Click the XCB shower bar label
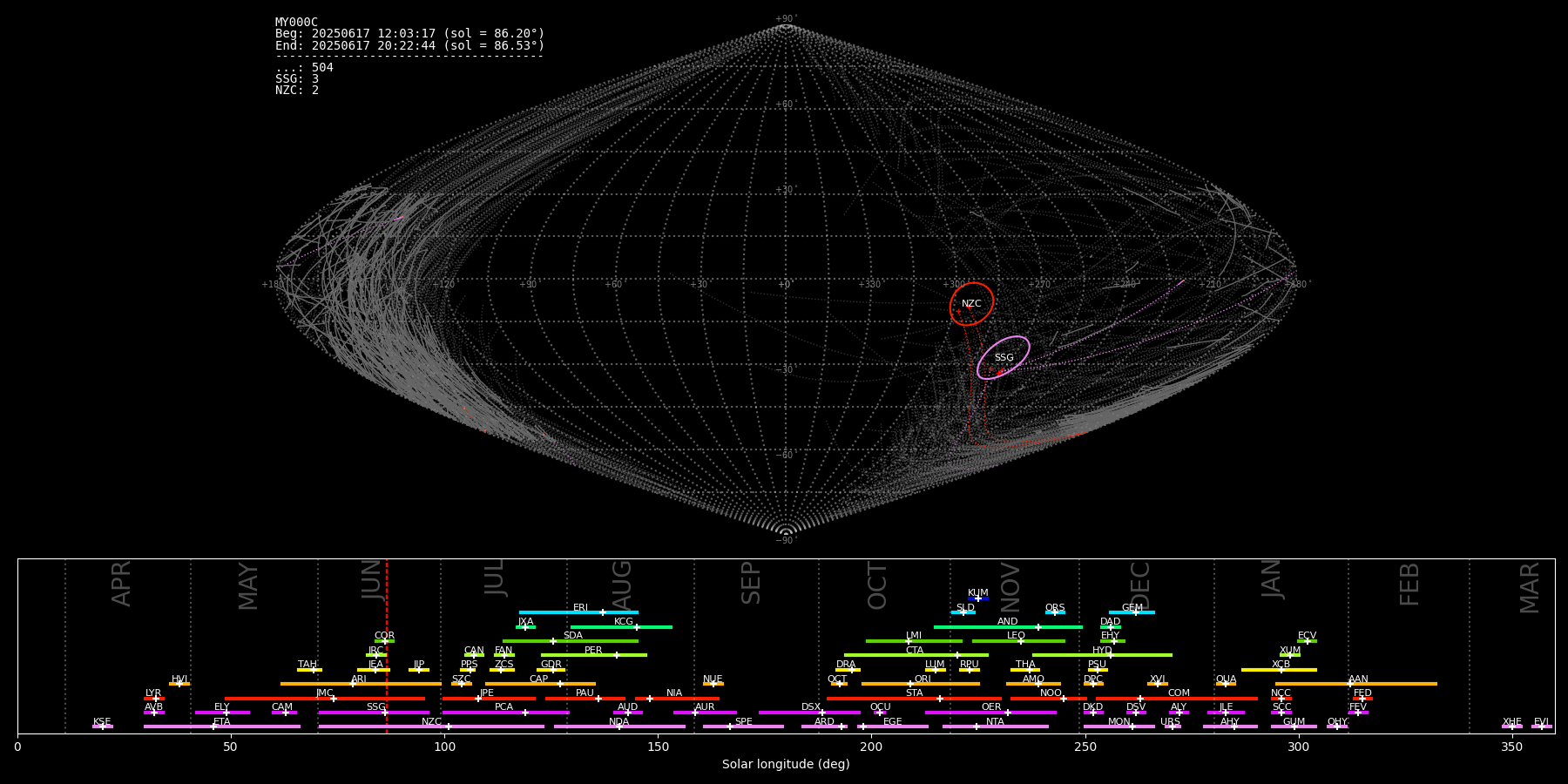 (x=1281, y=665)
